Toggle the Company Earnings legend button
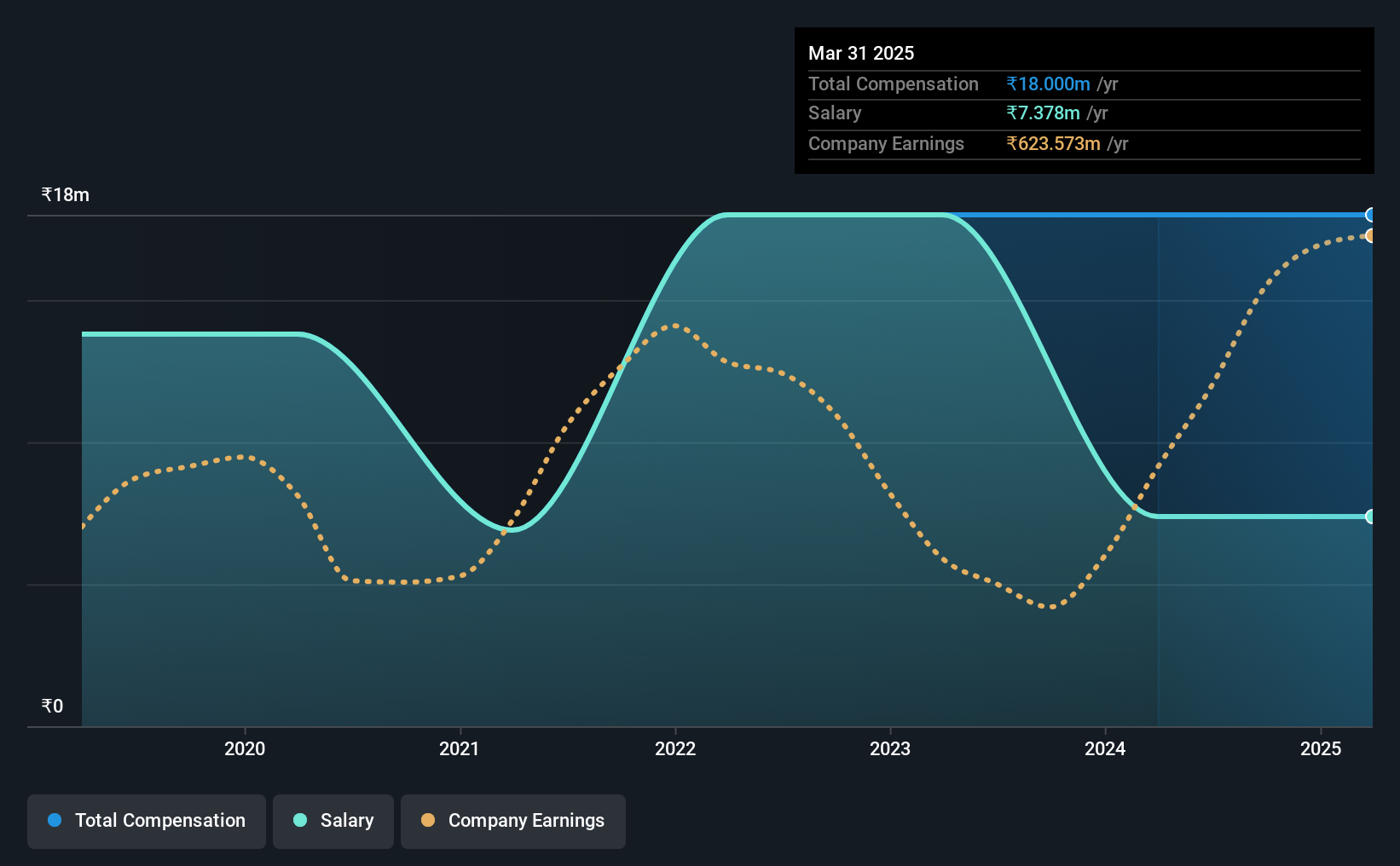 [x=513, y=821]
